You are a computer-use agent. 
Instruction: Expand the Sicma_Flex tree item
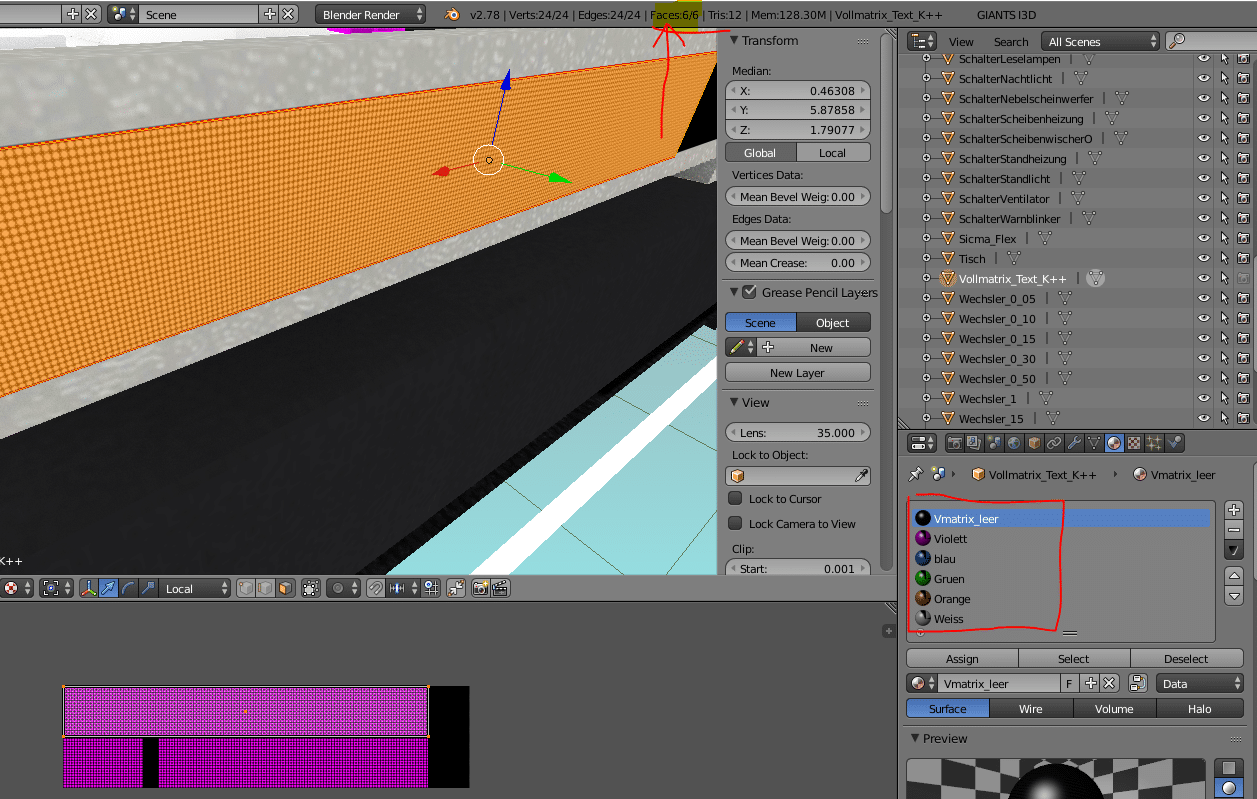click(926, 239)
